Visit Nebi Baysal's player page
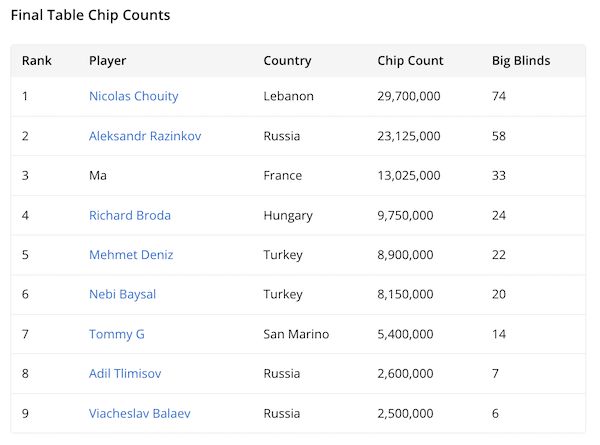The width and height of the screenshot is (600, 445). click(x=122, y=294)
